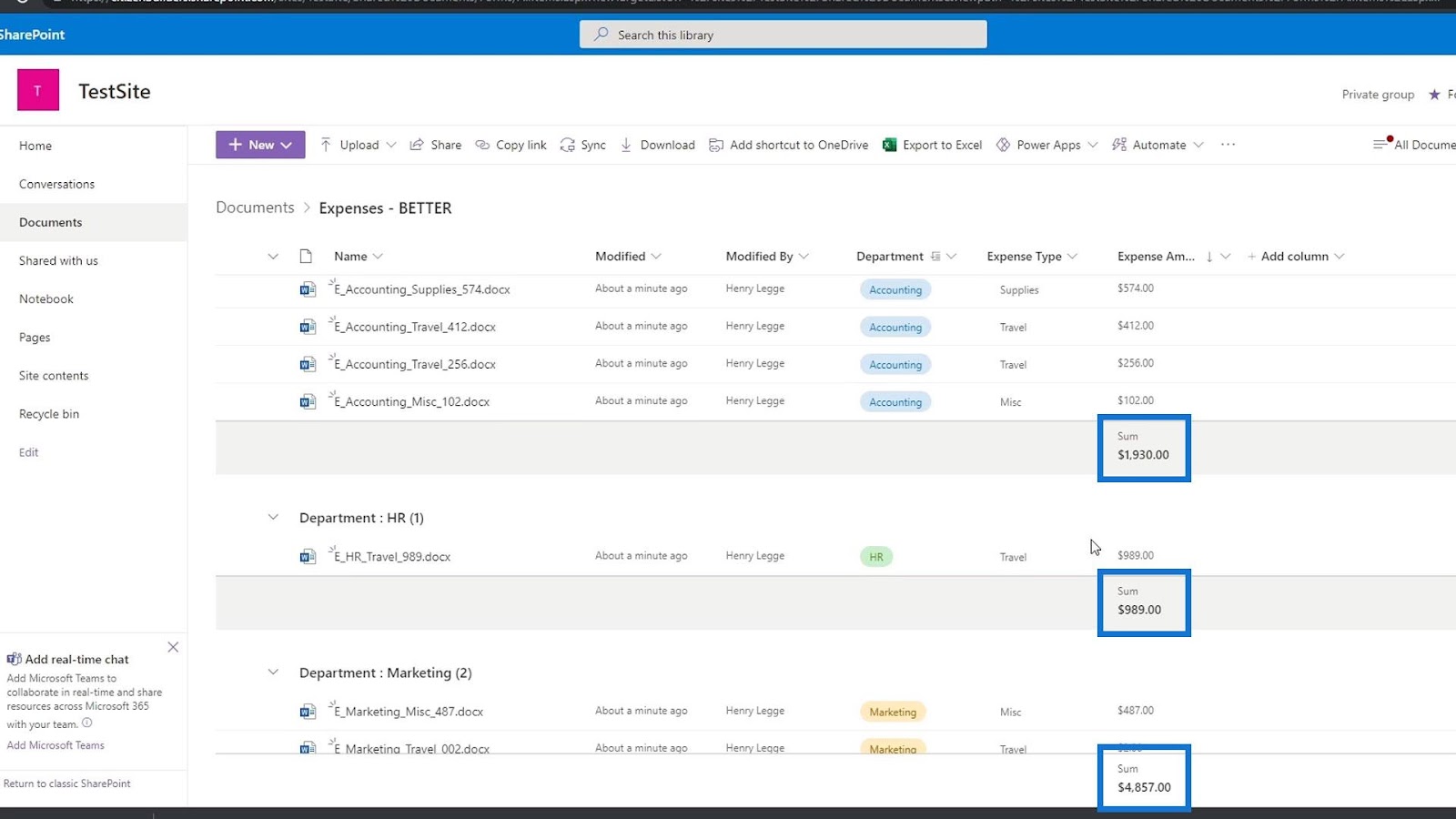Click Return to classic SharePoint link
The image size is (1456, 819).
[67, 784]
